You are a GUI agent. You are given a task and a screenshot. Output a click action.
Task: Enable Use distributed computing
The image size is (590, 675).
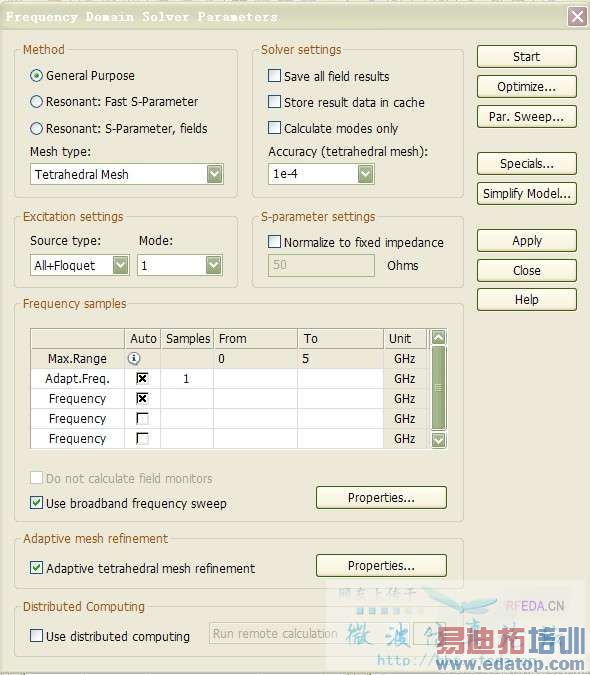point(37,635)
